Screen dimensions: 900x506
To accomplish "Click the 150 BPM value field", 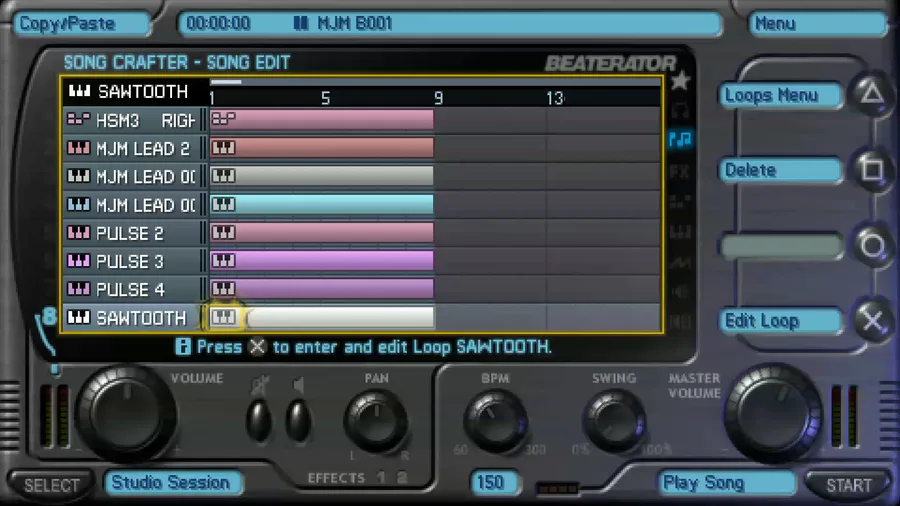I will pyautogui.click(x=494, y=482).
